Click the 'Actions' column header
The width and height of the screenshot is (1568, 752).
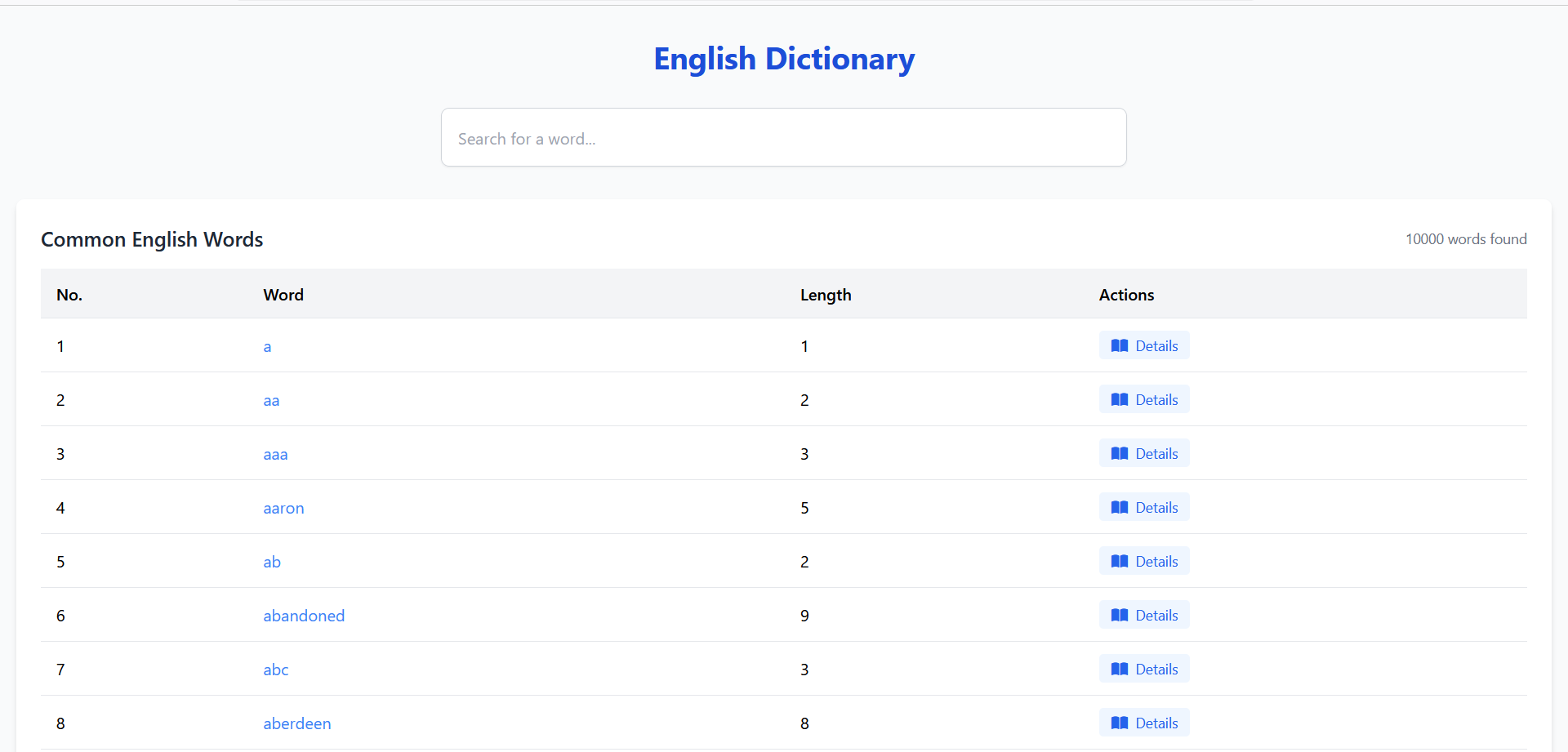[x=1126, y=295]
